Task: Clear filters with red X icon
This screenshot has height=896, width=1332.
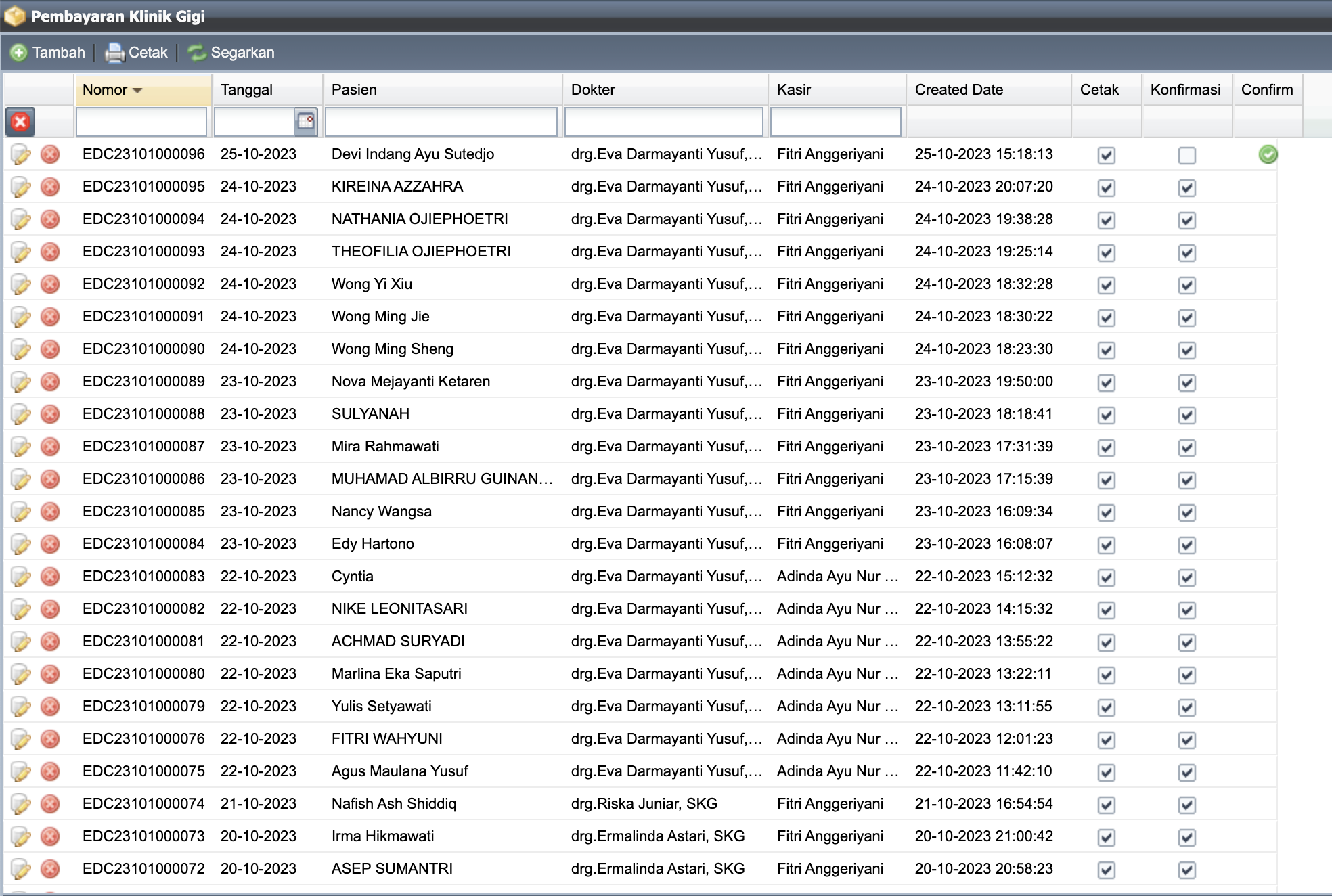Action: [x=20, y=122]
